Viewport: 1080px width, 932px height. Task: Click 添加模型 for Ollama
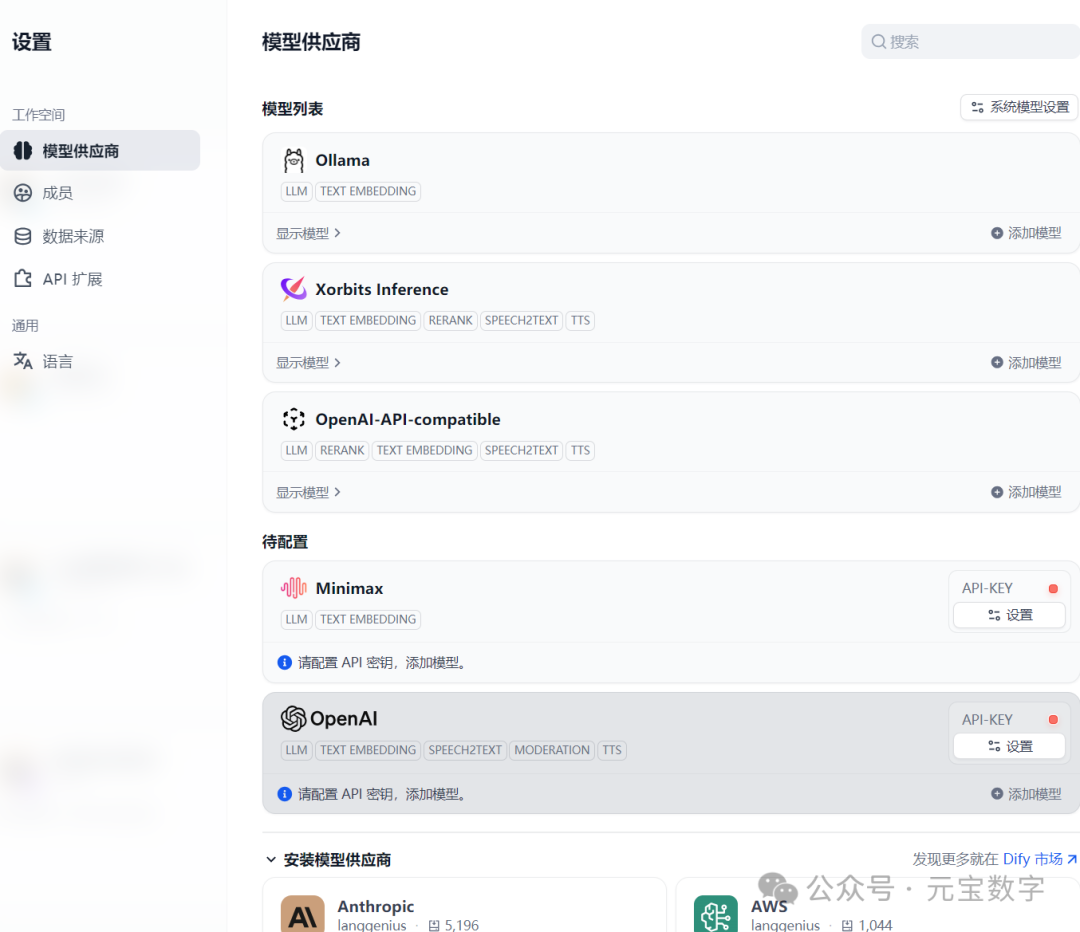pyautogui.click(x=1026, y=233)
